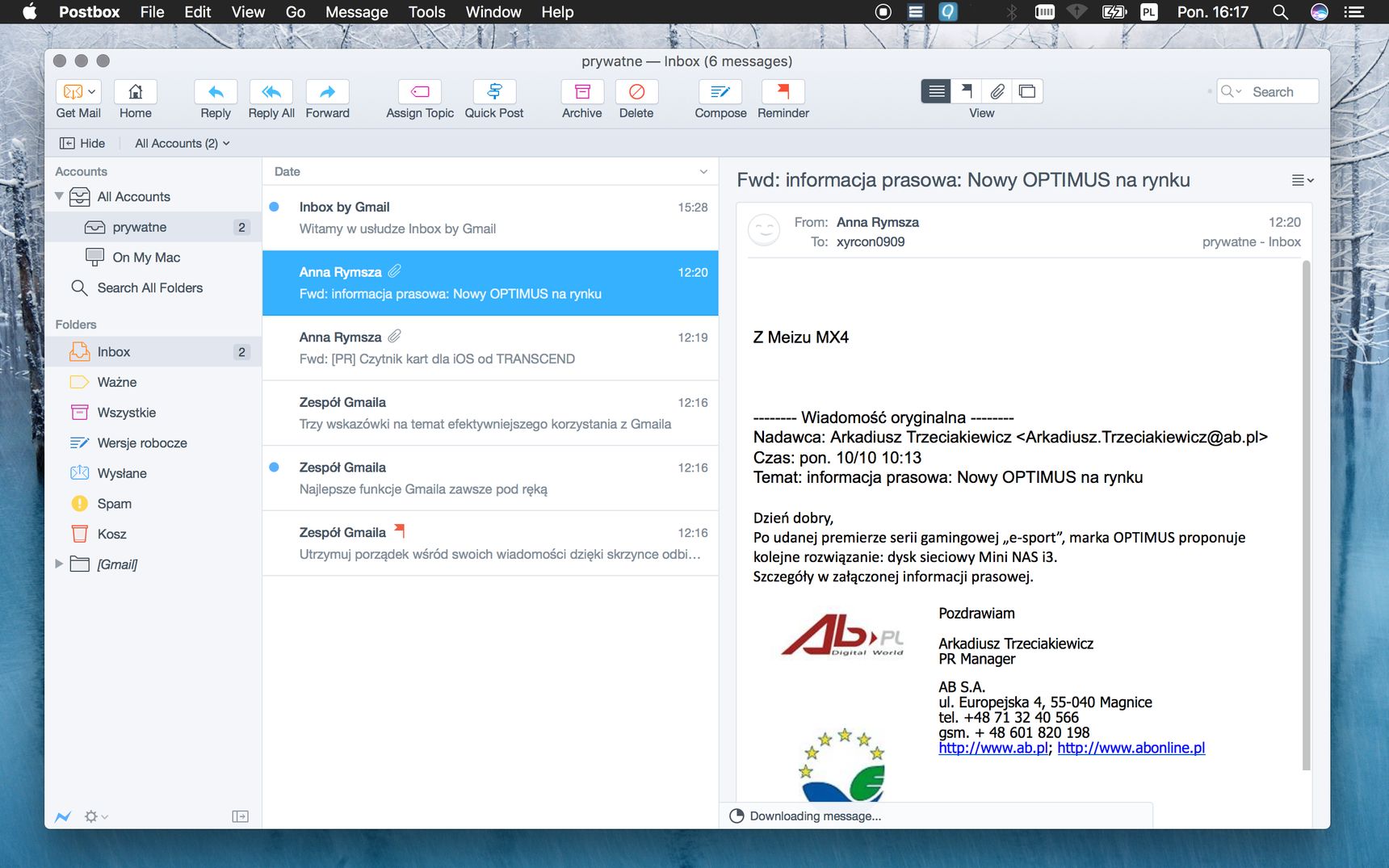Open the Go menu

point(296,12)
